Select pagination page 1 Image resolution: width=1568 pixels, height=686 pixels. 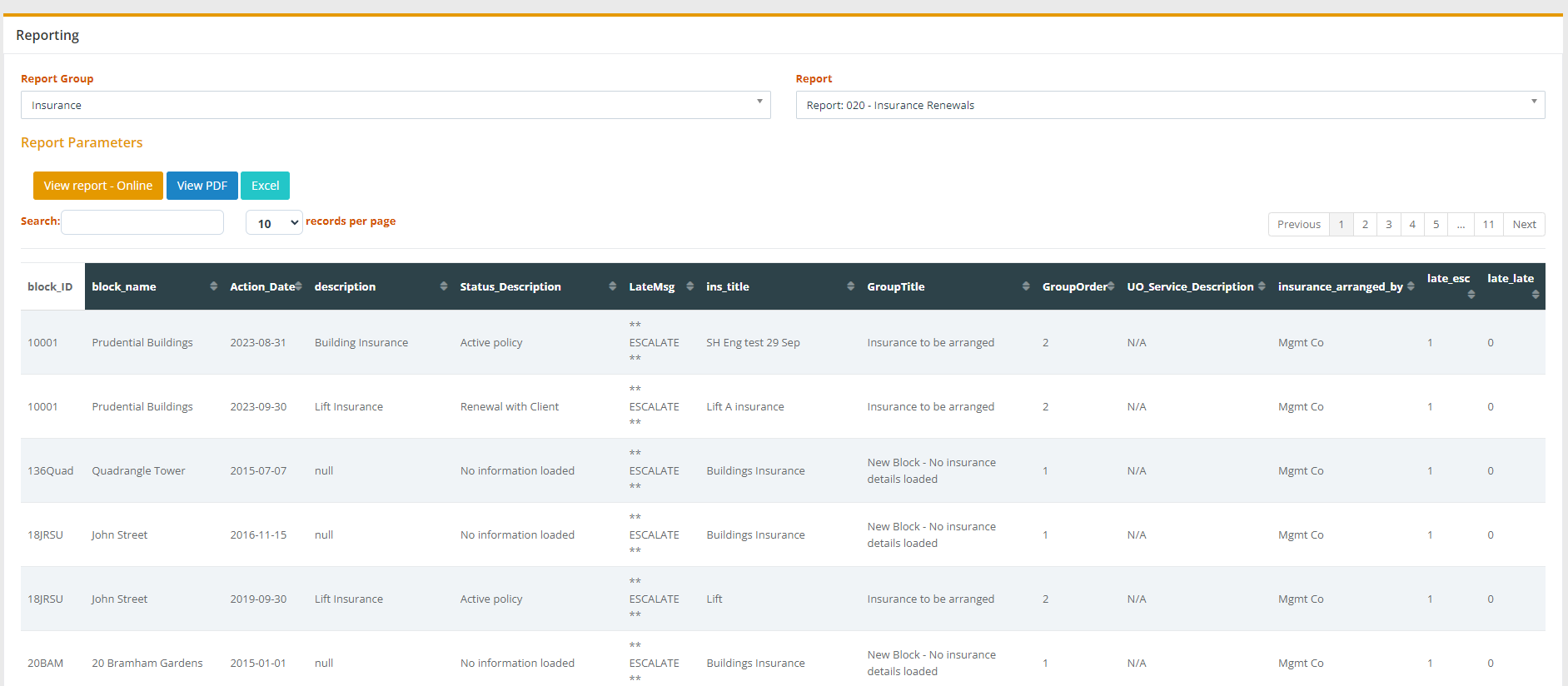pyautogui.click(x=1342, y=225)
